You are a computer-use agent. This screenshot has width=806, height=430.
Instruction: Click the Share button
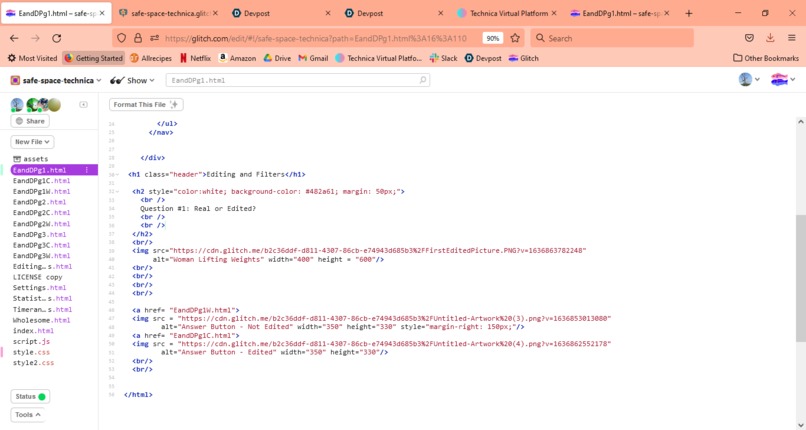30,121
